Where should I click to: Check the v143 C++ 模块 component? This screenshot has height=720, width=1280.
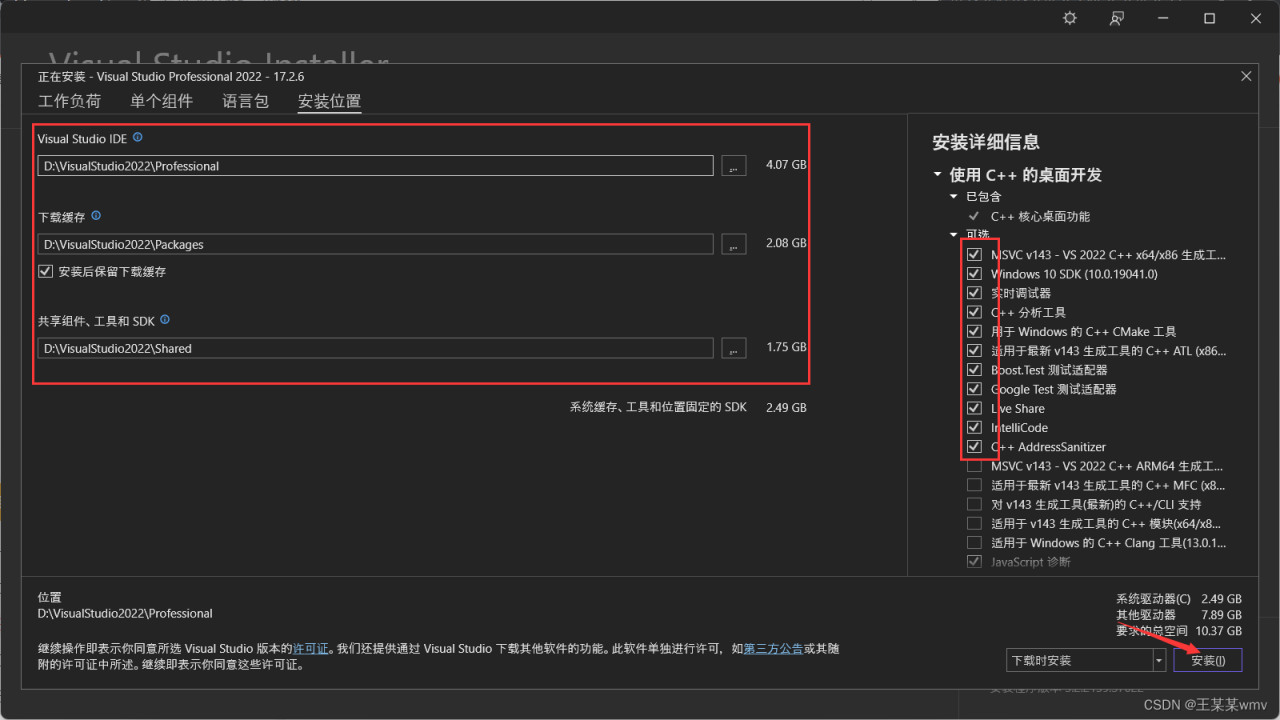point(974,523)
